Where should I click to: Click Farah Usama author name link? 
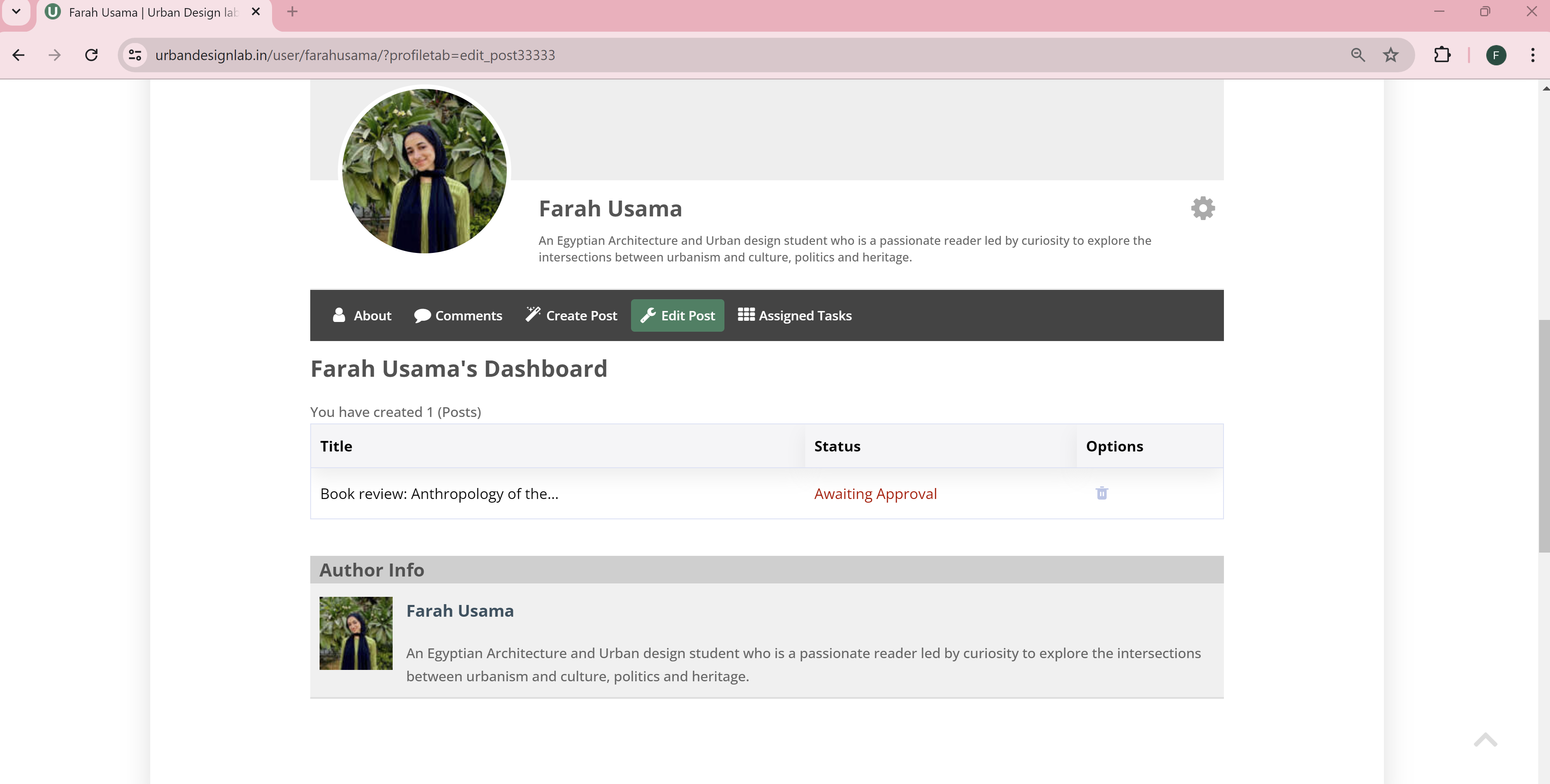tap(460, 611)
